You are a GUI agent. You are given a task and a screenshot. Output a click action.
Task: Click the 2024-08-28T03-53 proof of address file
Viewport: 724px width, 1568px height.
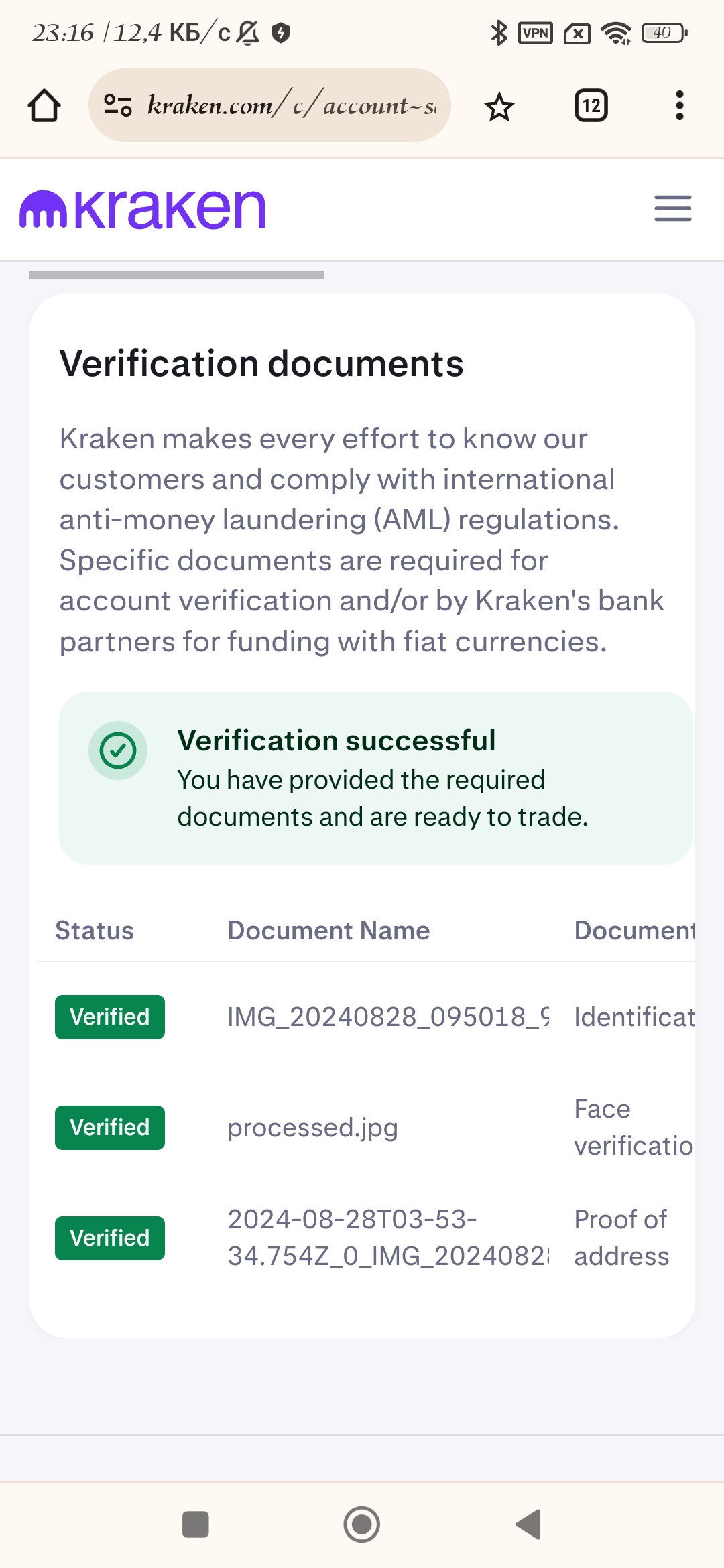(387, 1238)
